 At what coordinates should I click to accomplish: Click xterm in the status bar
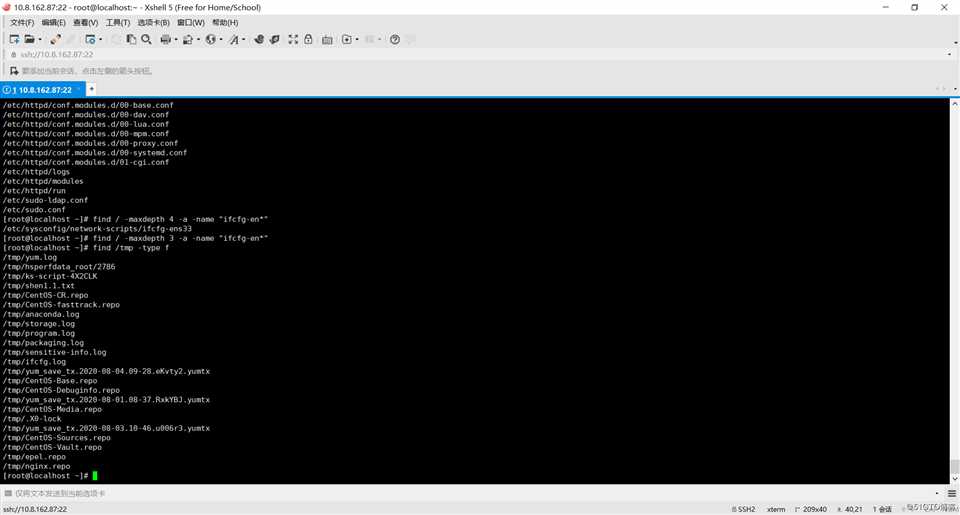[x=776, y=509]
